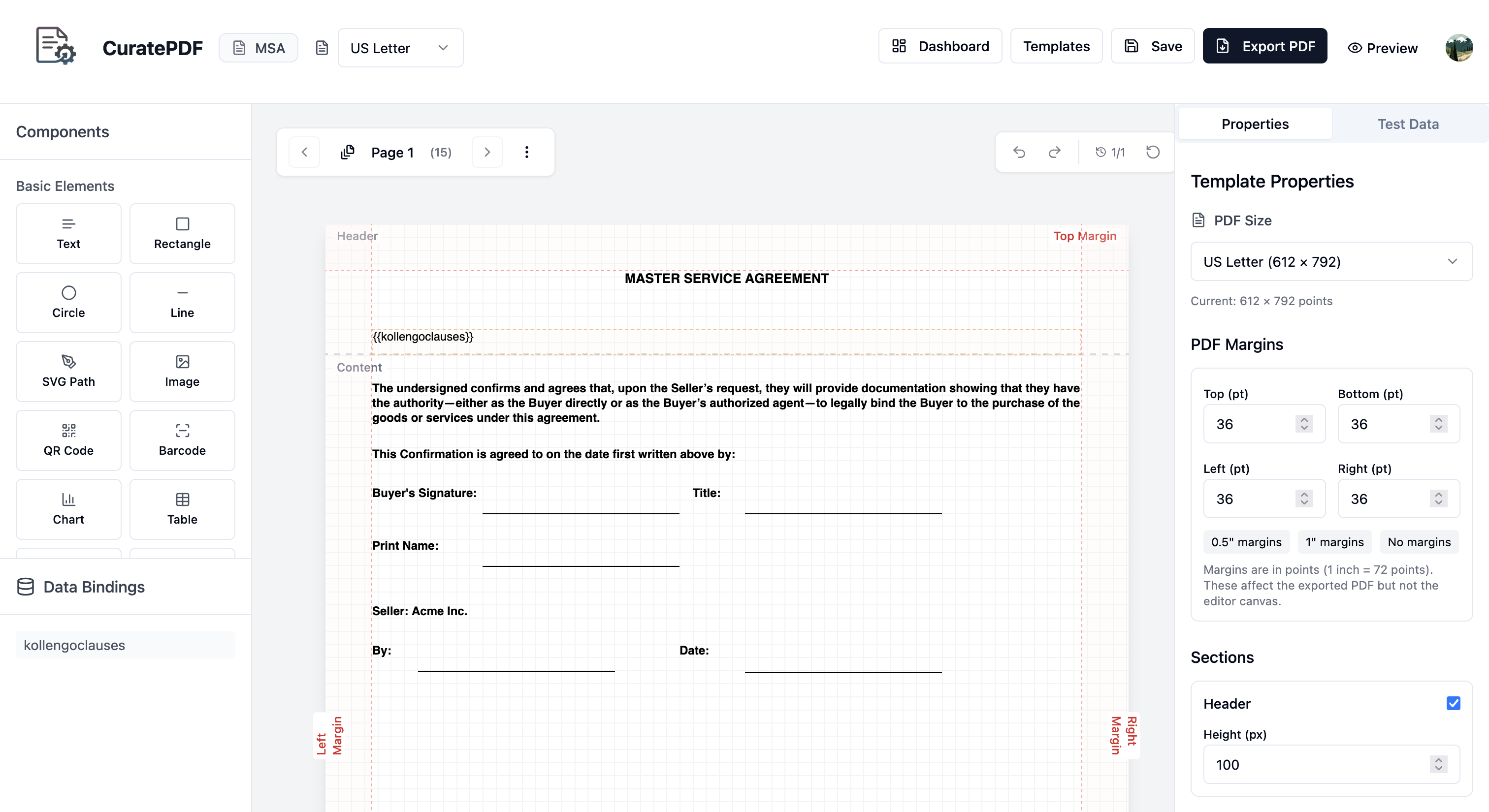Click the undo arrow icon

click(x=1019, y=152)
